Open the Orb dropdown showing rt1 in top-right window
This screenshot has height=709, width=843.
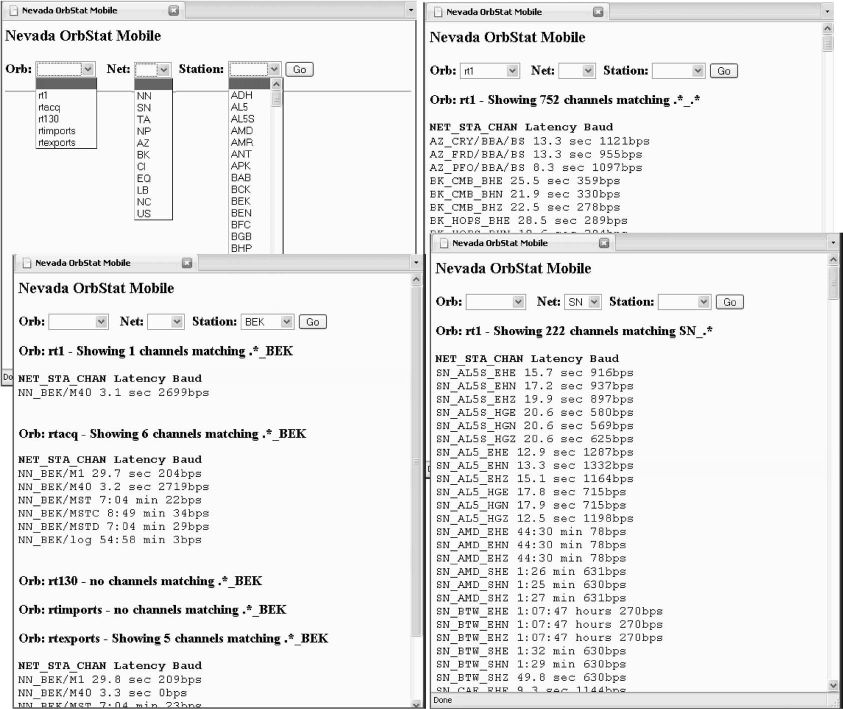490,71
